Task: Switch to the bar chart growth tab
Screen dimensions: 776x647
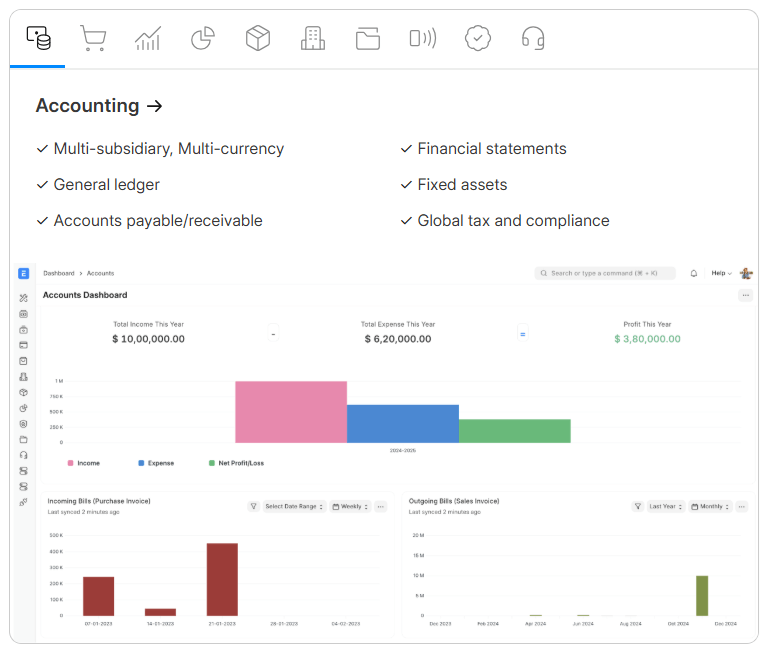Action: [148, 39]
